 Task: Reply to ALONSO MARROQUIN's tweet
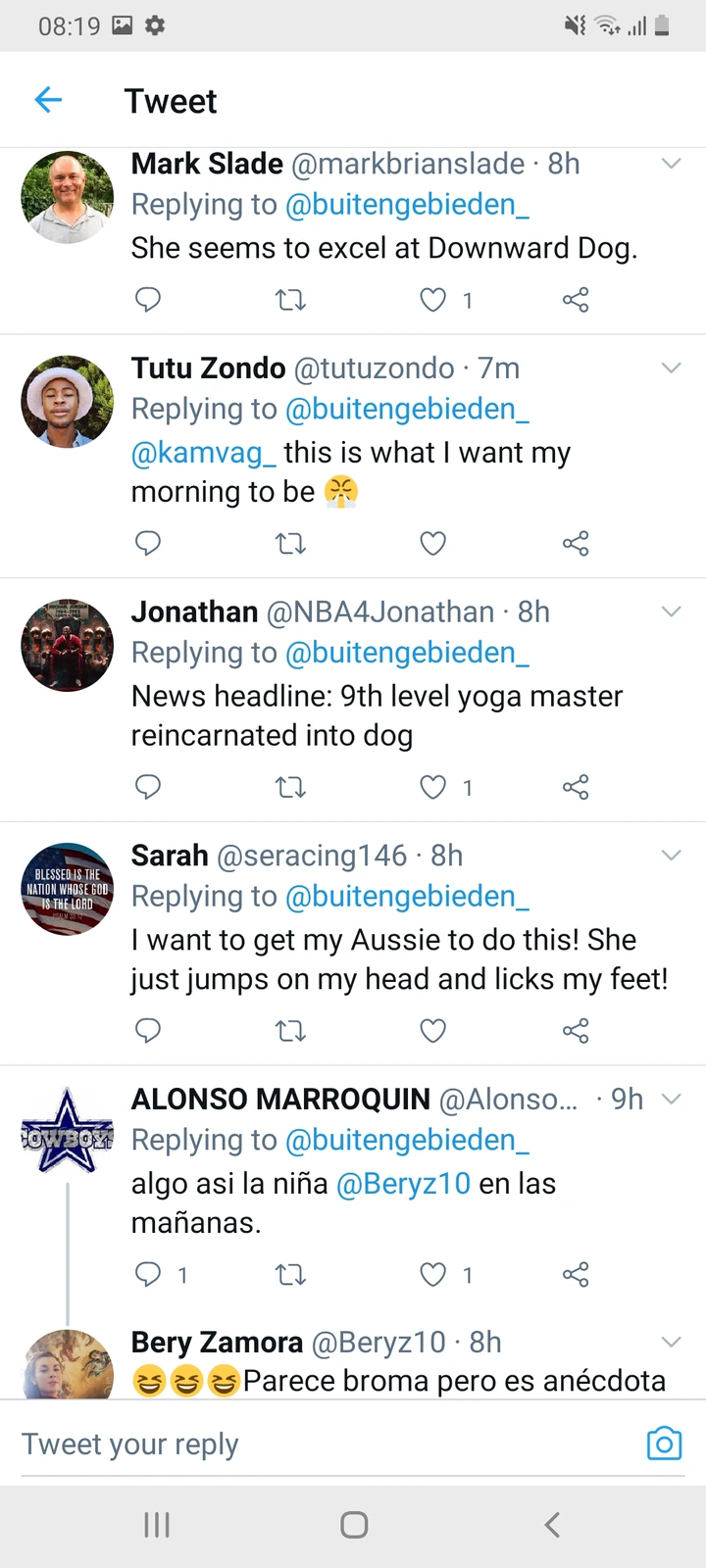pyautogui.click(x=148, y=1274)
